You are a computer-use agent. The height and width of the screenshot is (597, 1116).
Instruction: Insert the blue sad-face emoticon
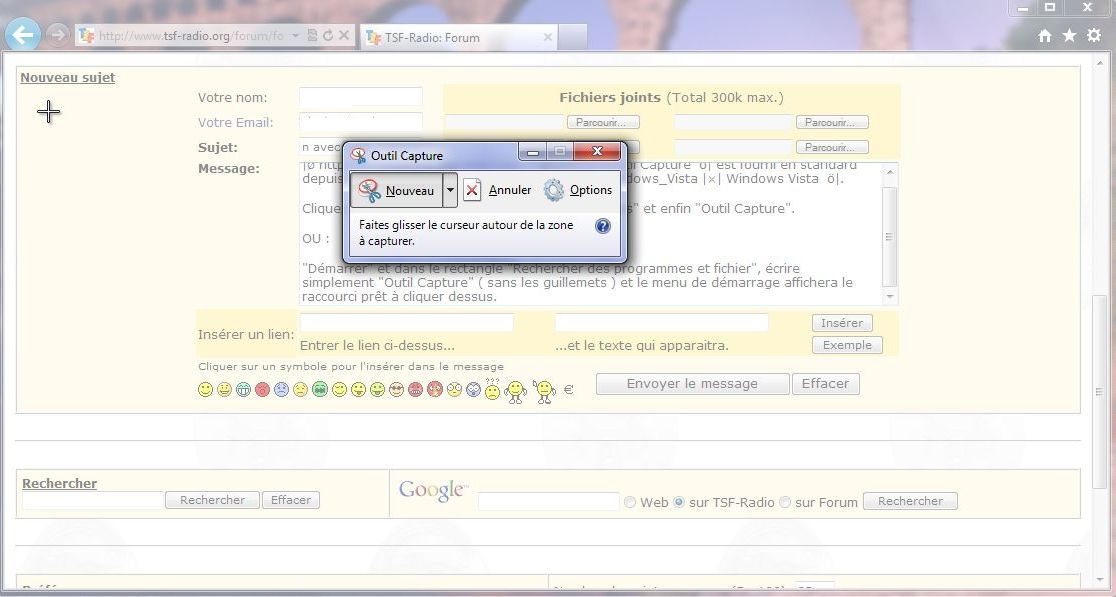coord(281,389)
